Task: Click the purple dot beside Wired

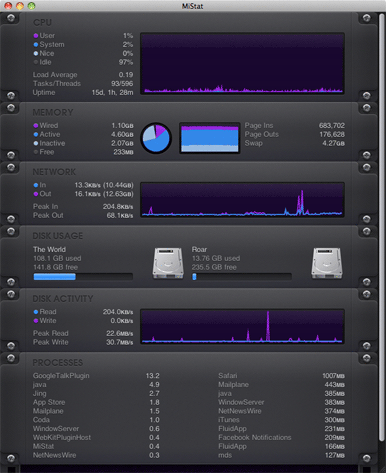Action: click(36, 126)
